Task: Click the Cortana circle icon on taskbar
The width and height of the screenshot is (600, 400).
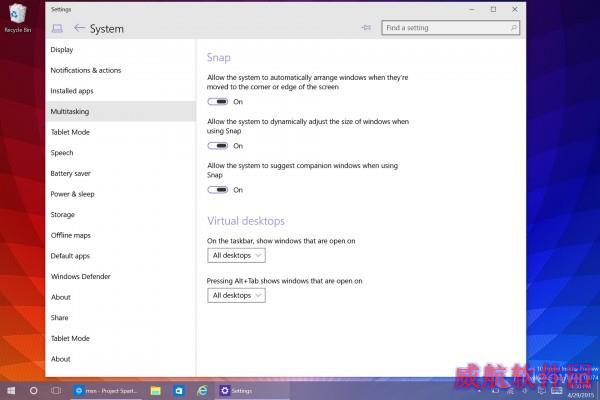Action: tap(34, 390)
